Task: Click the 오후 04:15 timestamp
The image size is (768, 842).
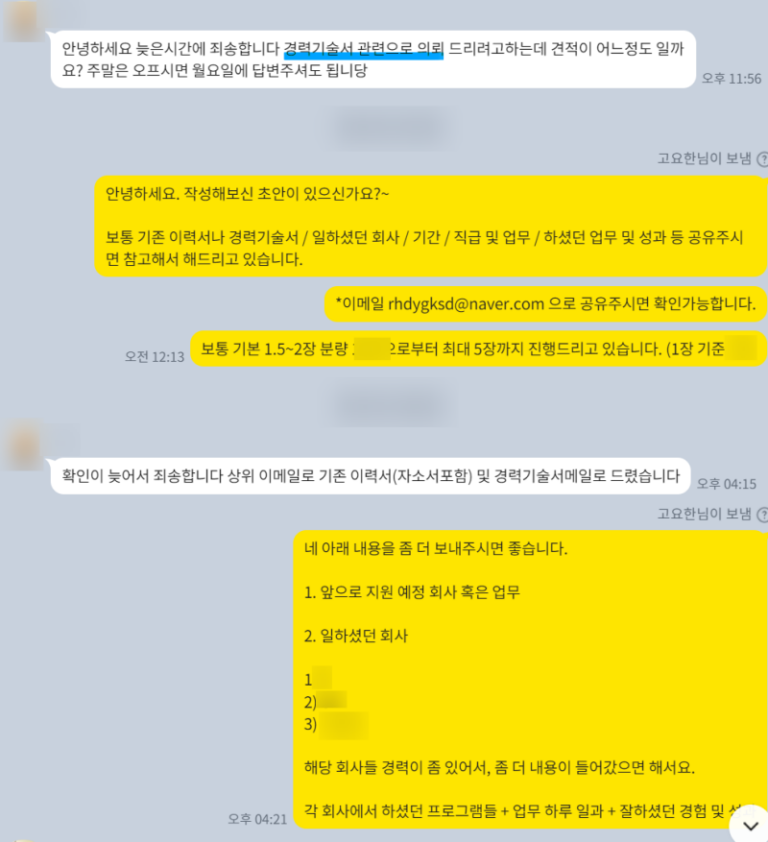Action: [726, 484]
